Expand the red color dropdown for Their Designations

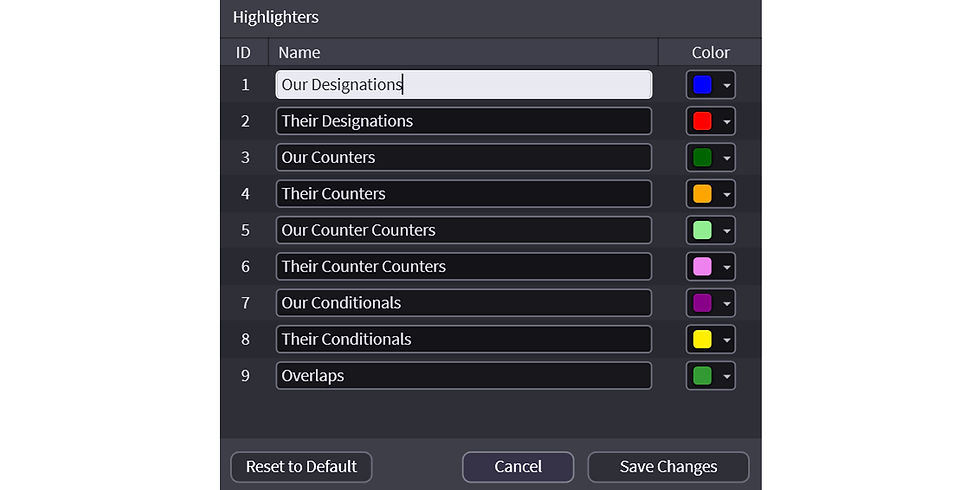[x=726, y=121]
